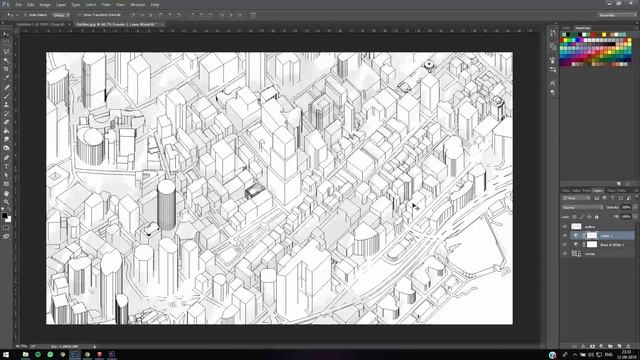The image size is (640, 360).
Task: Switch to the first Untitled document tab
Action: [40, 24]
